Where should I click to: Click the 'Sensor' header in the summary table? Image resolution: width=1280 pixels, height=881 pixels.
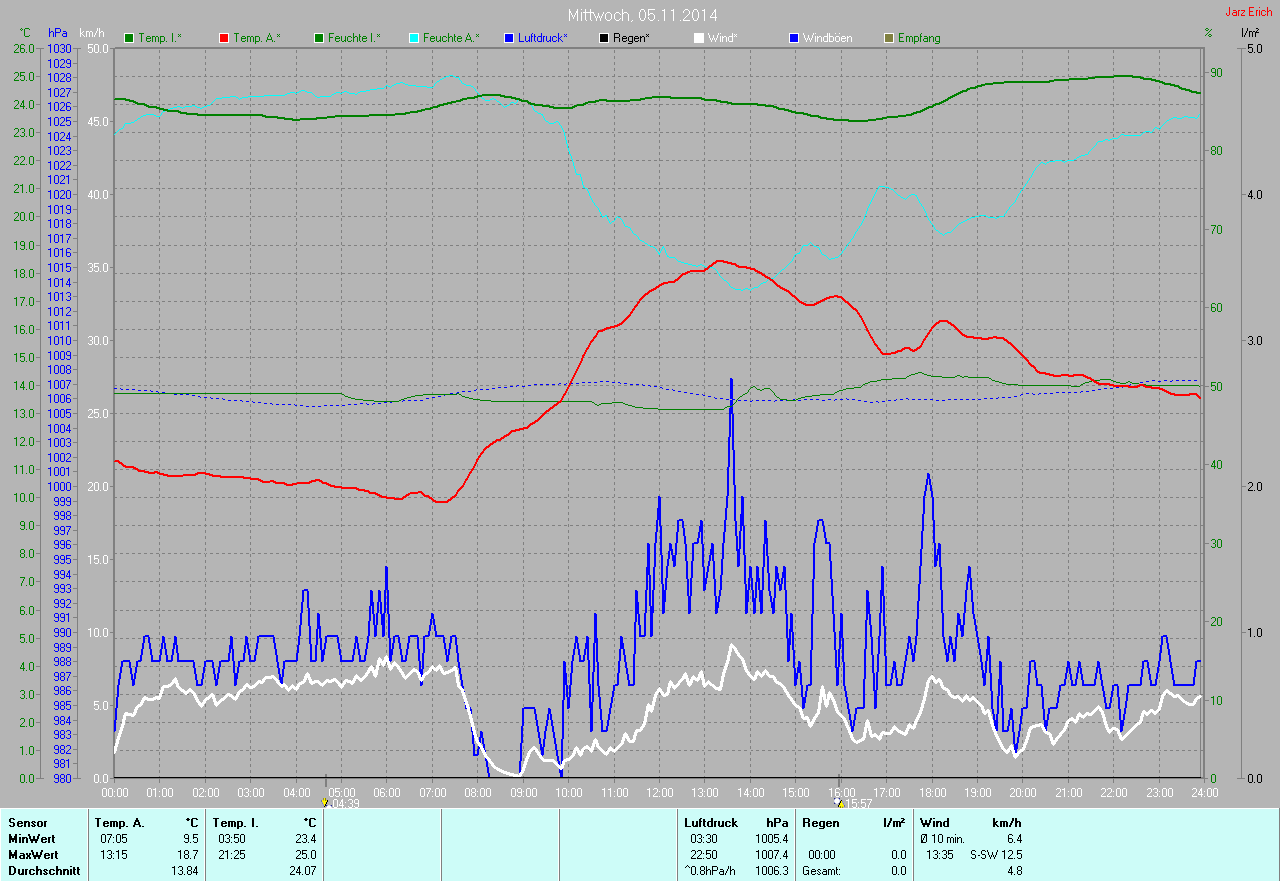(x=27, y=823)
